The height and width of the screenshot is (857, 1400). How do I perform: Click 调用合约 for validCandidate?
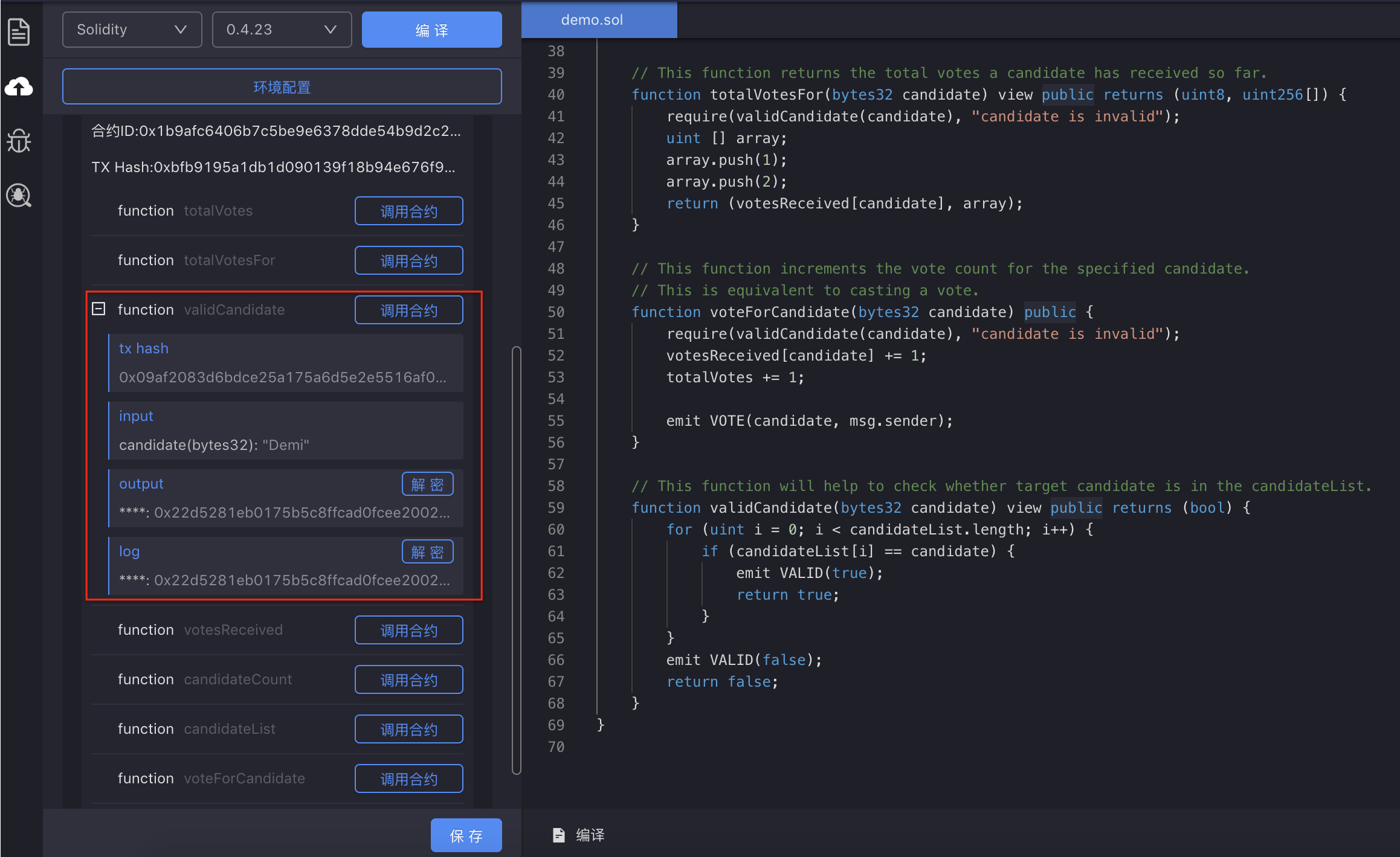tap(408, 310)
